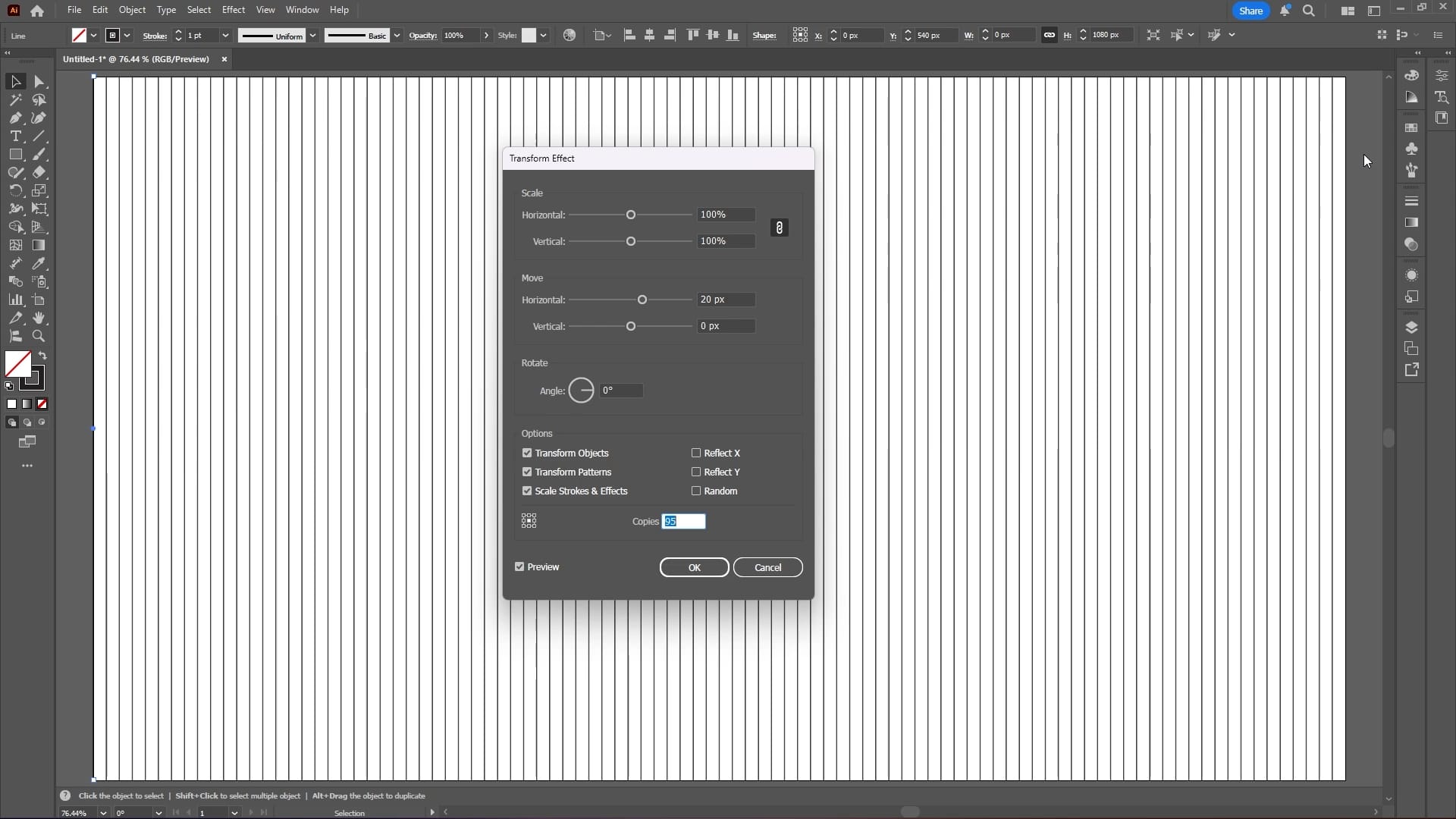Select the Direct Selection tool
1456x819 pixels.
click(x=39, y=81)
